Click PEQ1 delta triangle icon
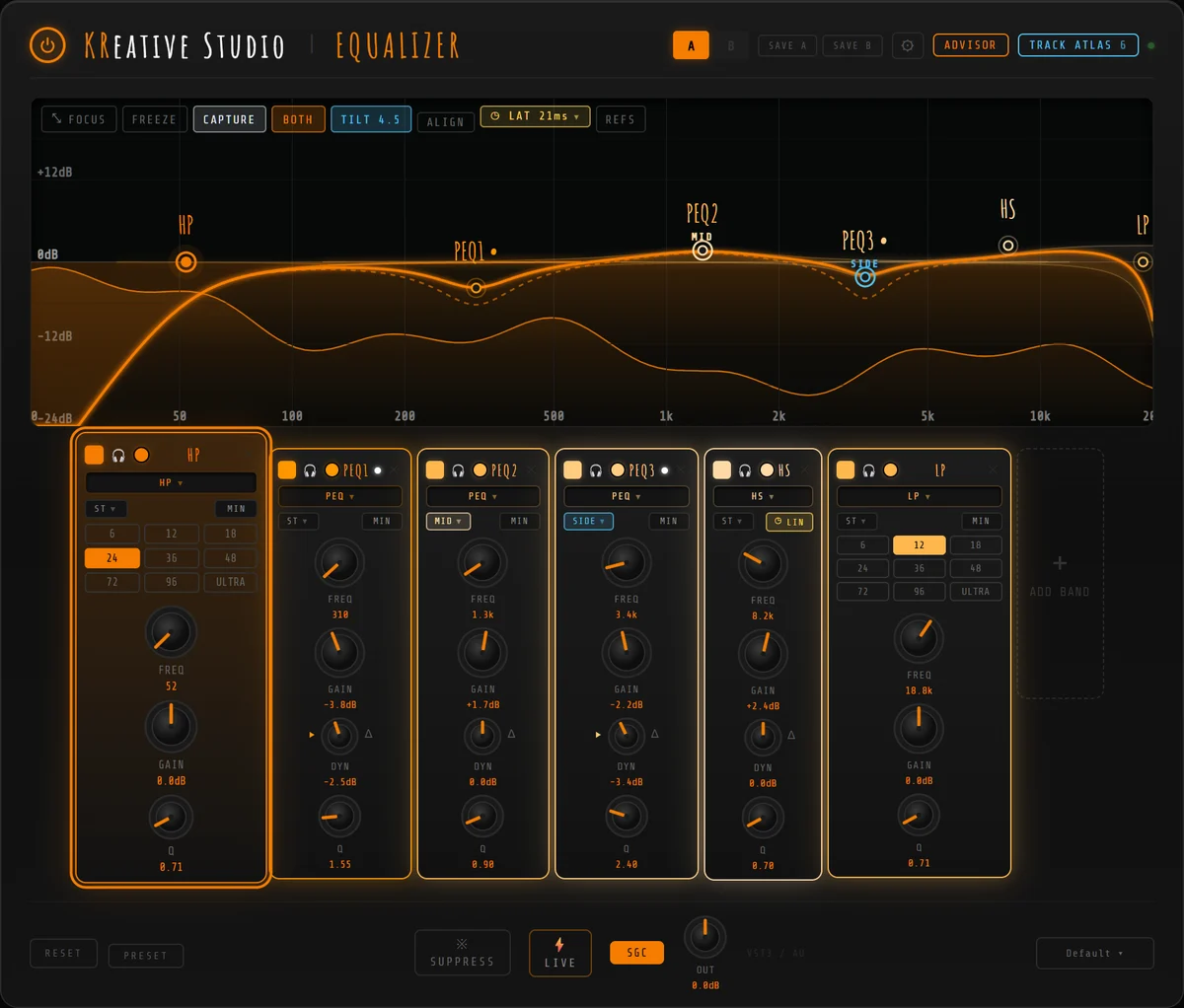The image size is (1184, 1008). [x=369, y=734]
